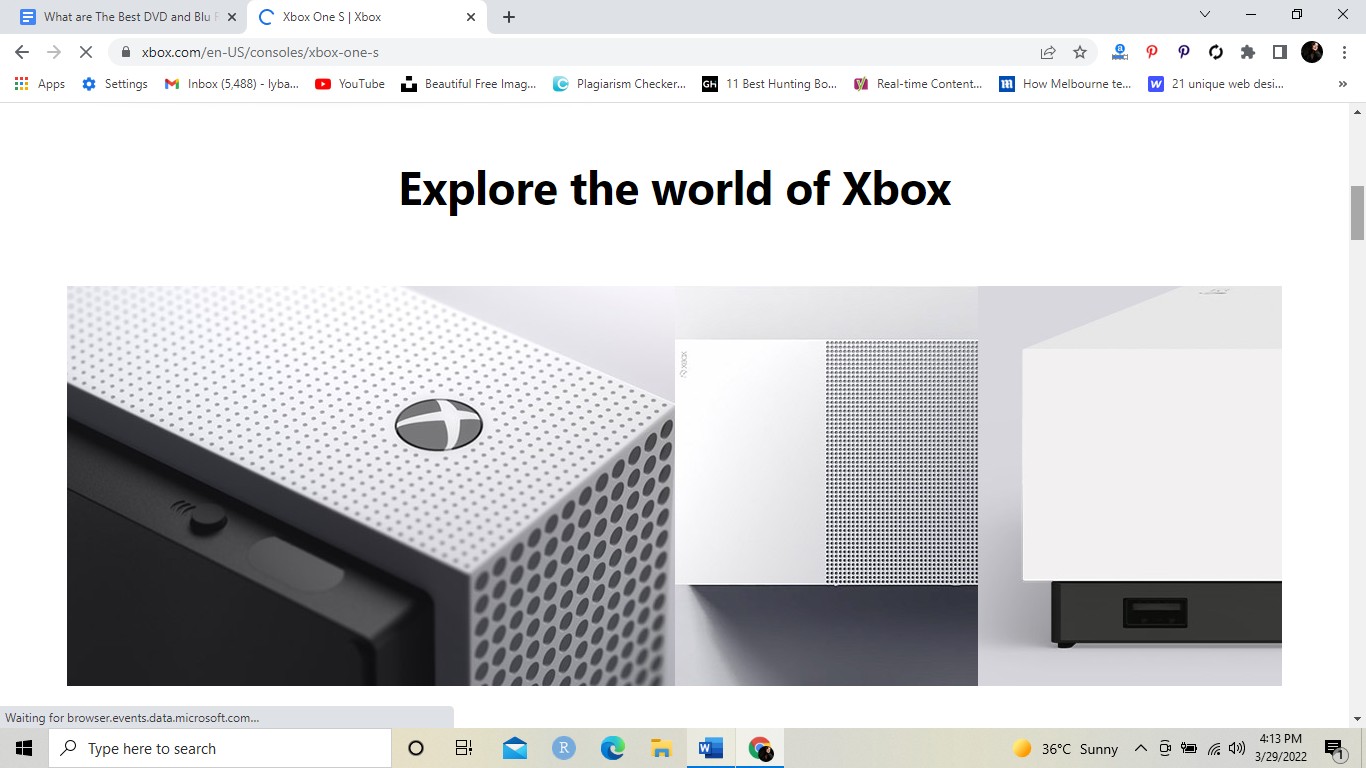Open Beautiful Free Images bookmark
The height and width of the screenshot is (768, 1366).
point(469,84)
